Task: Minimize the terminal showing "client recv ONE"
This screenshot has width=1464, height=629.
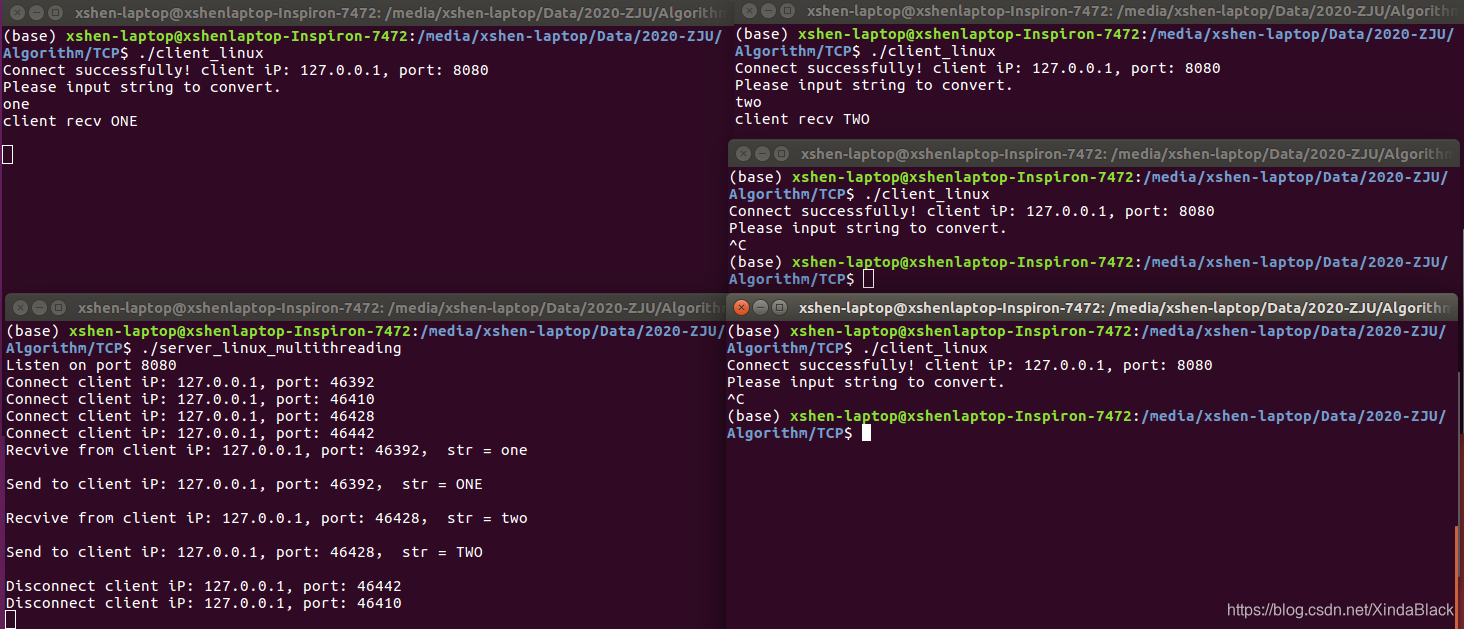Action: click(36, 13)
